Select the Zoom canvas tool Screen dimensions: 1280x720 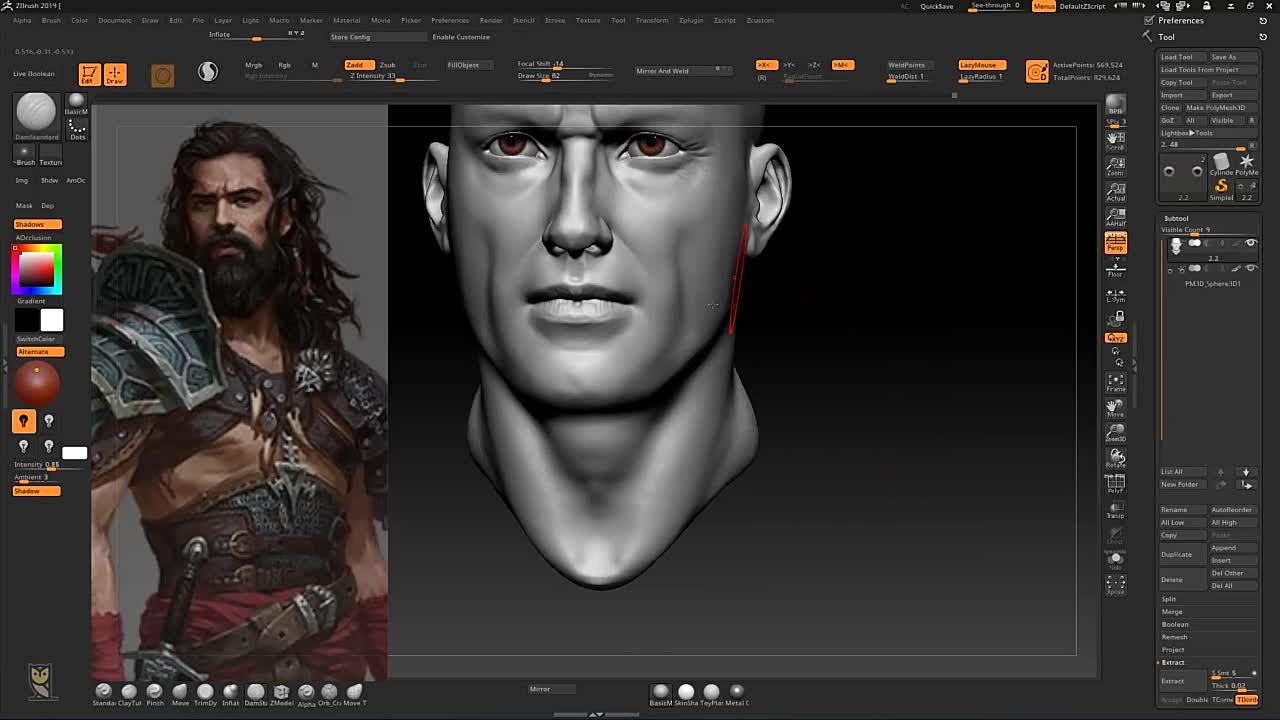(1115, 166)
